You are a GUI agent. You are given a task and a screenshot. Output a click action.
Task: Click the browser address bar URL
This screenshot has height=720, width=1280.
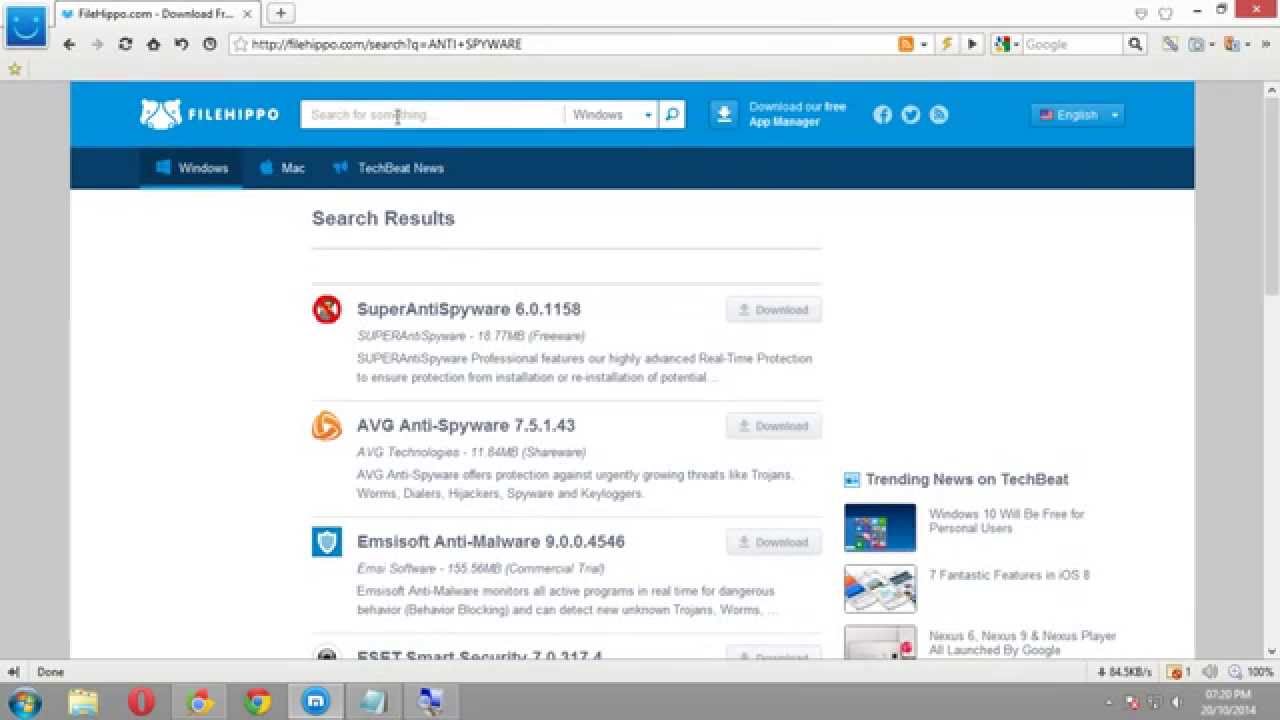click(x=386, y=44)
